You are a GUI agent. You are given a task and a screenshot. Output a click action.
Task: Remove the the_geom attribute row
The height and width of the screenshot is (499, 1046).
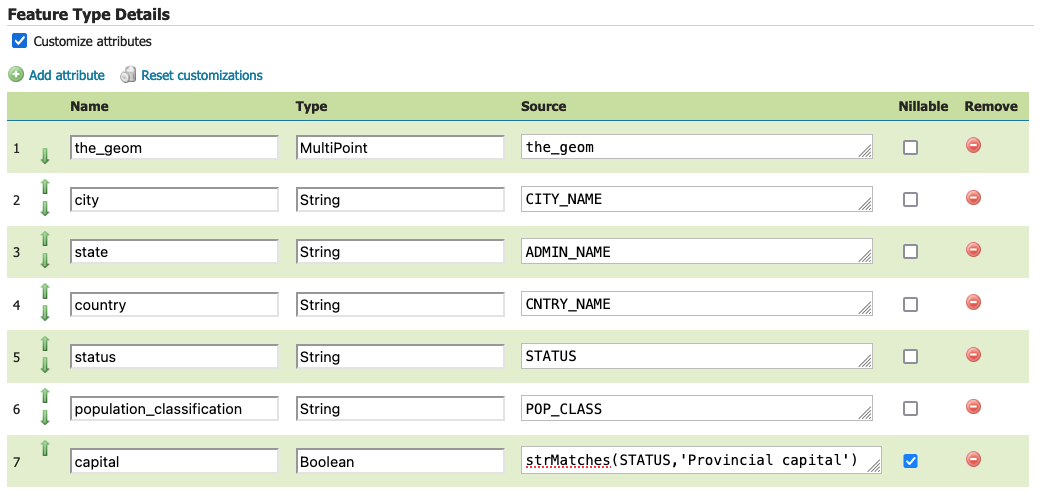pyautogui.click(x=973, y=145)
